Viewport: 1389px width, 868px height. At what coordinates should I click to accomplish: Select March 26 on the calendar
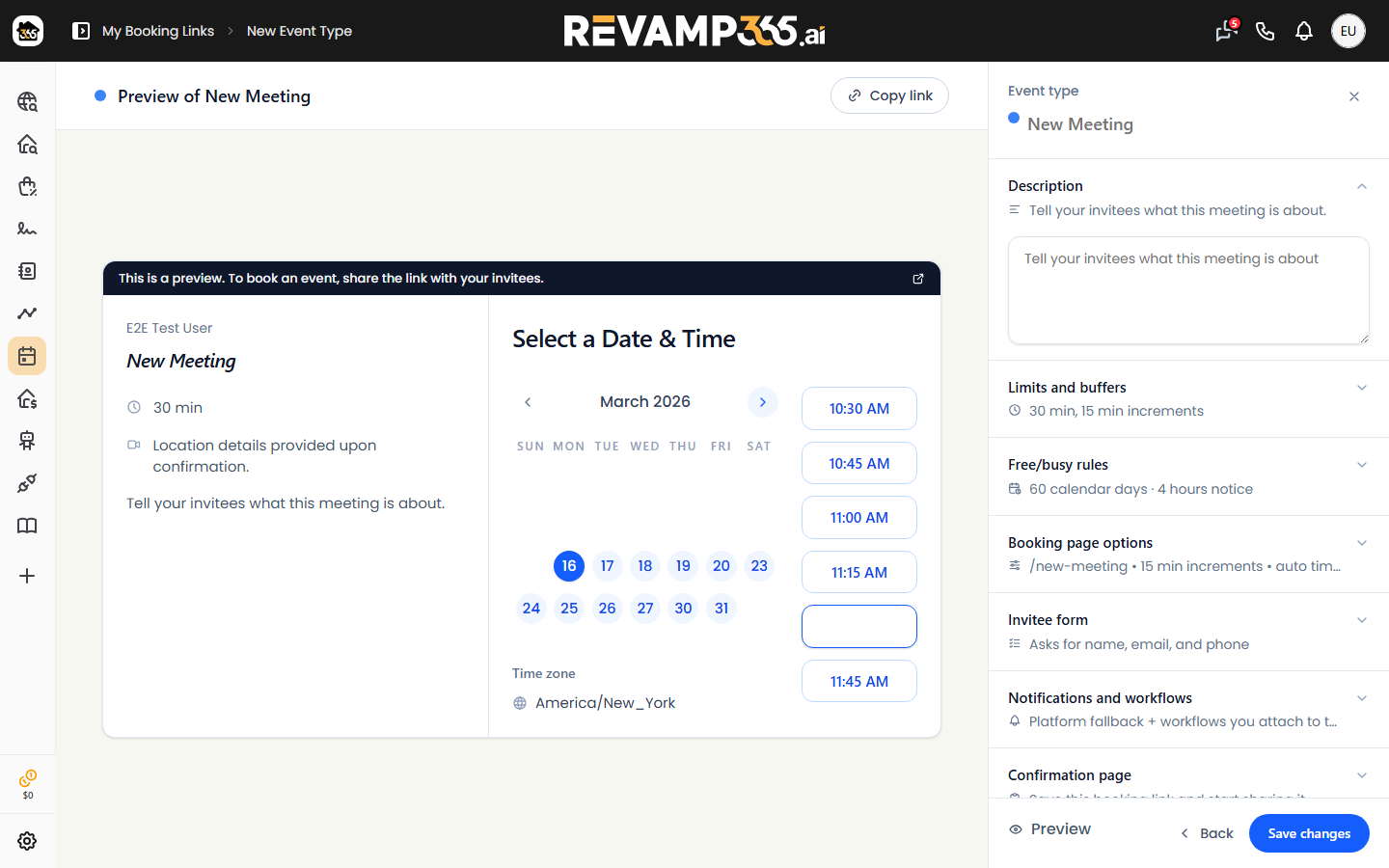(x=607, y=609)
